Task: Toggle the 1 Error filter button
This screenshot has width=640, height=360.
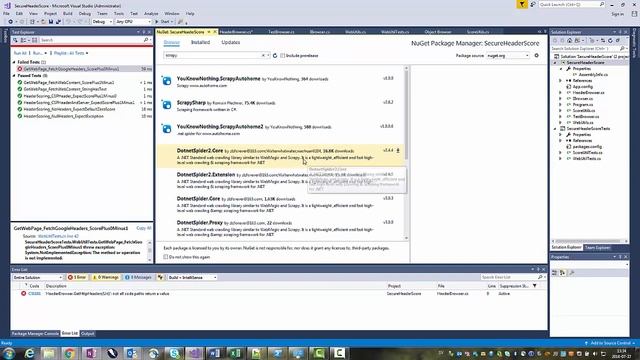Action: (x=77, y=277)
